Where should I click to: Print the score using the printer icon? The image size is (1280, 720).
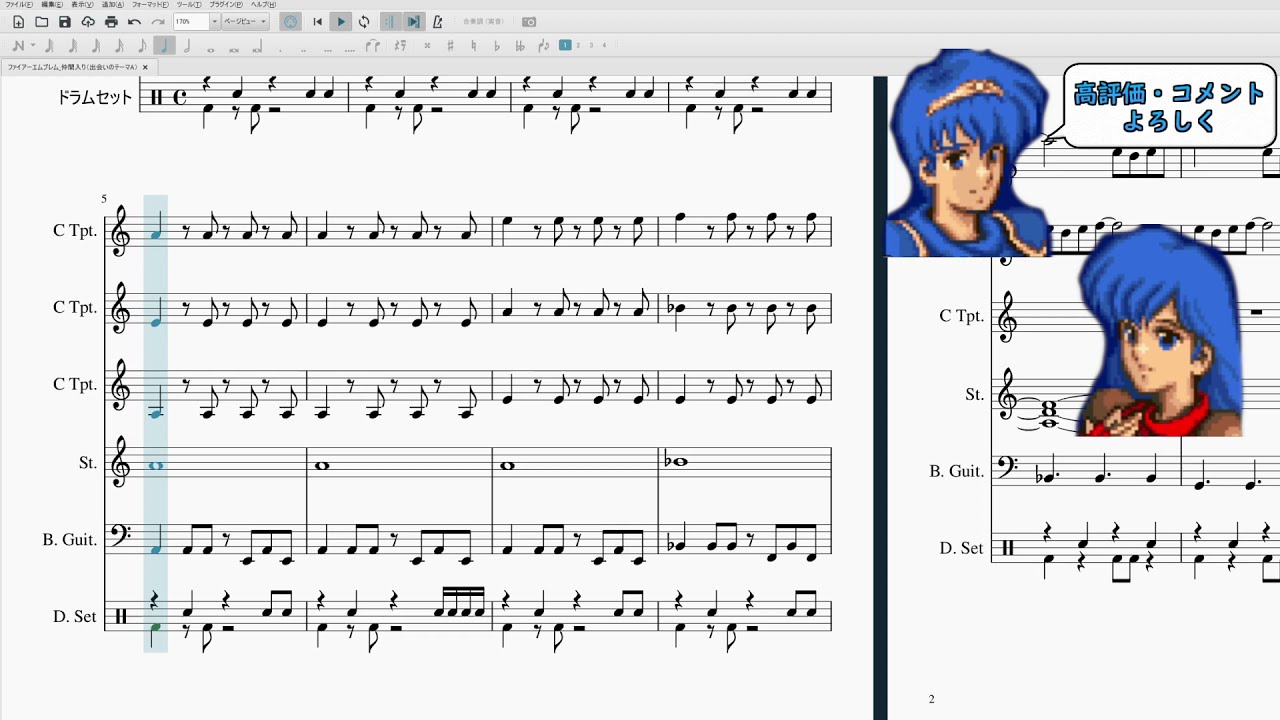pyautogui.click(x=111, y=22)
